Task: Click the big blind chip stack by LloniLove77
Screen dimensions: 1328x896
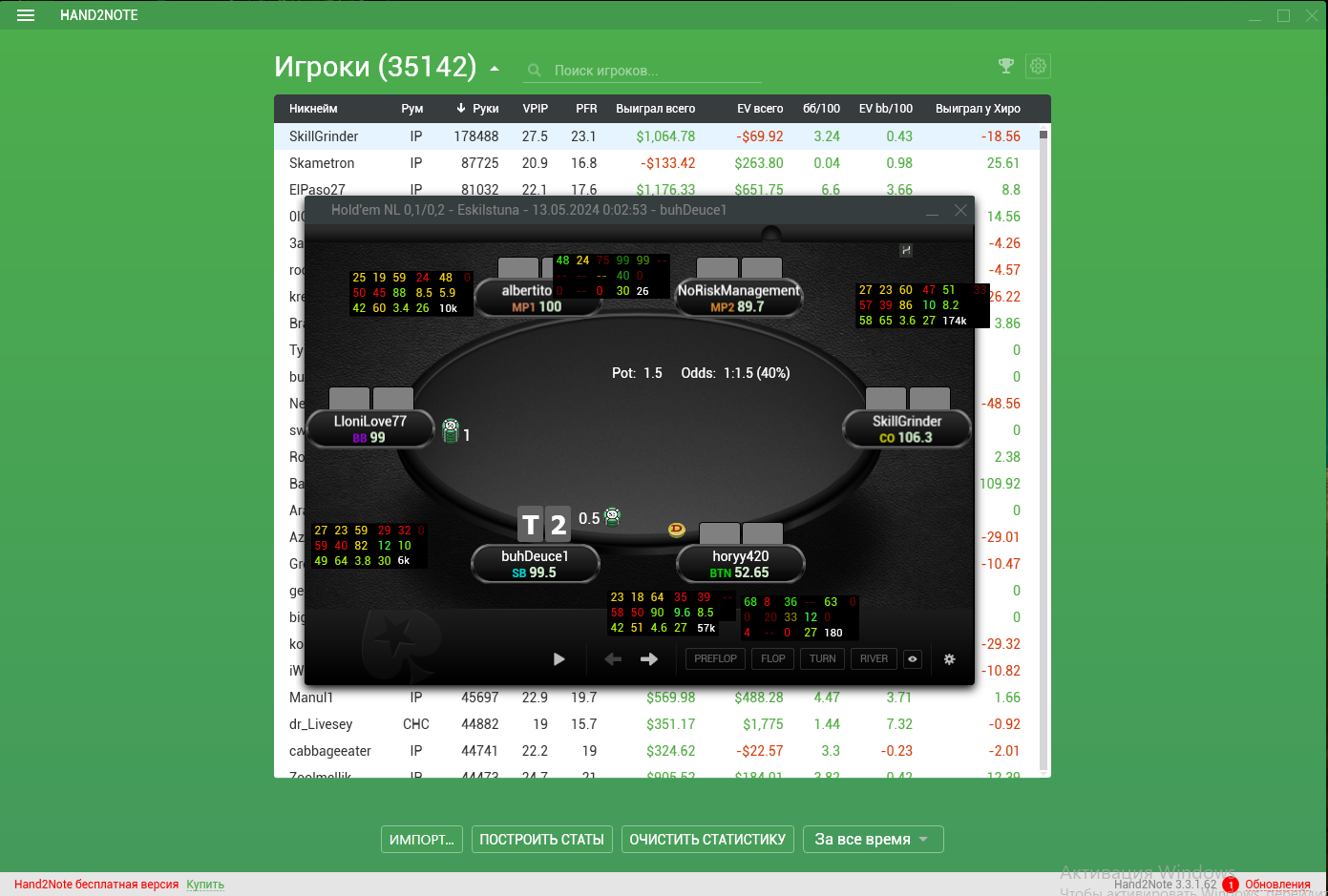Action: [451, 431]
